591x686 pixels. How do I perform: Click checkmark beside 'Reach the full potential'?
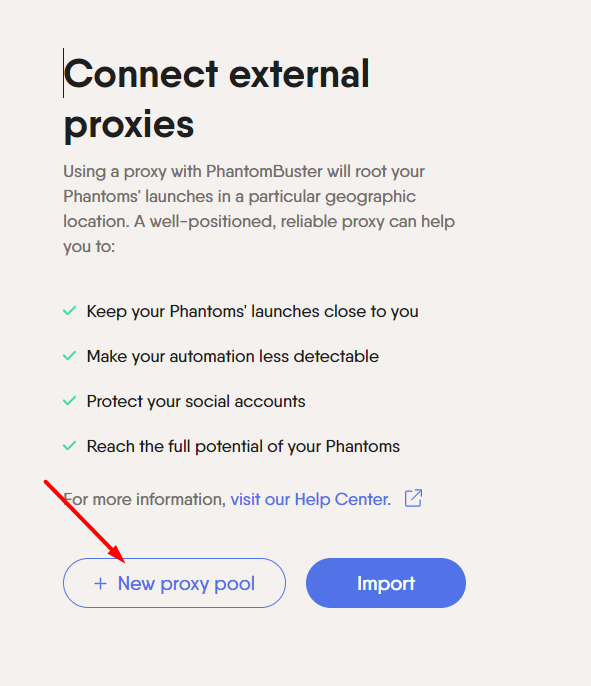[x=70, y=446]
